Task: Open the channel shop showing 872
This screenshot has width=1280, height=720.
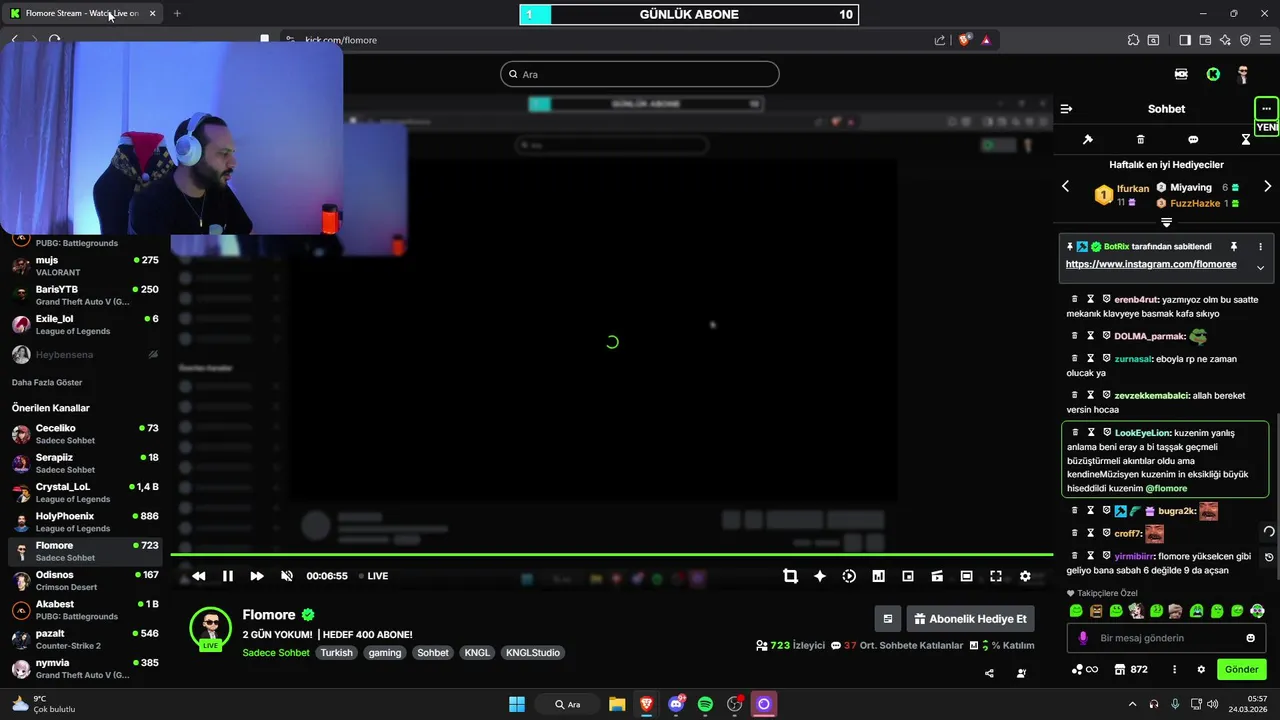Action: pyautogui.click(x=1131, y=670)
